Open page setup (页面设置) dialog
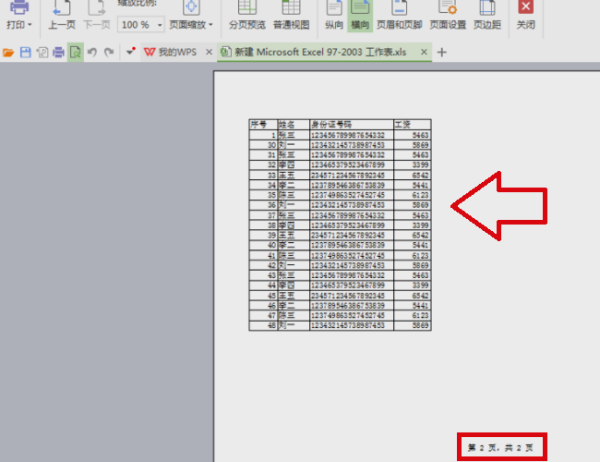The image size is (600, 462). (x=449, y=16)
